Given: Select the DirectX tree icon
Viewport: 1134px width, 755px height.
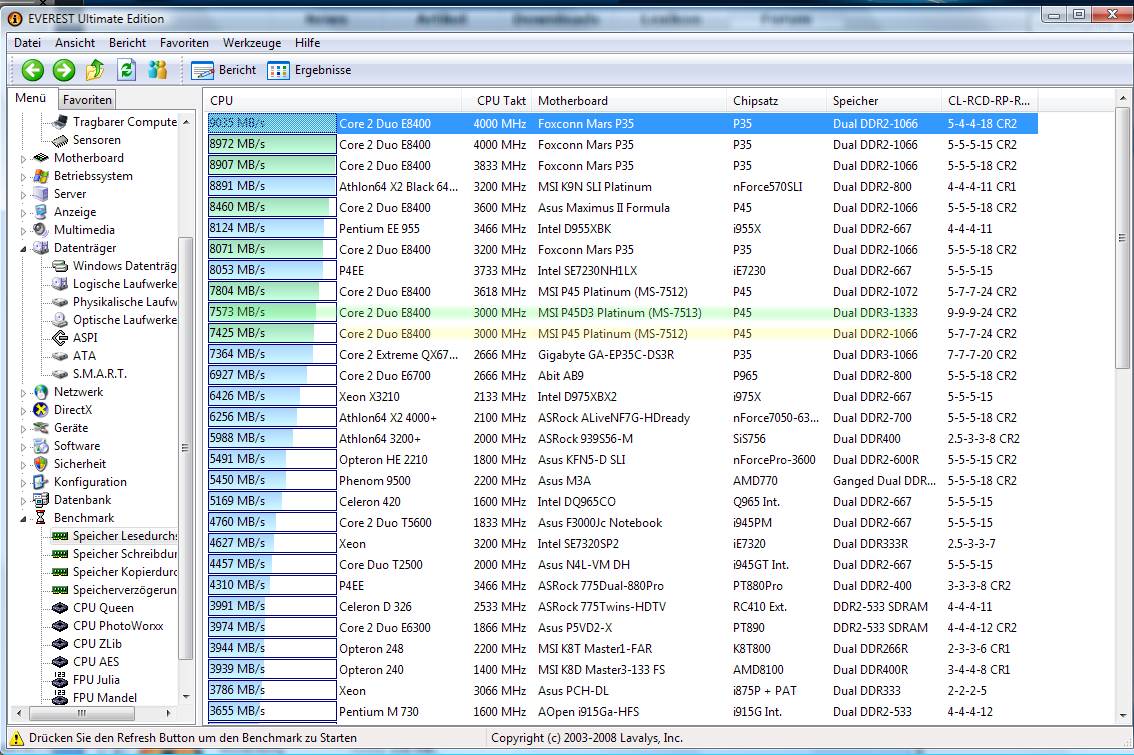Looking at the screenshot, I should click(41, 410).
